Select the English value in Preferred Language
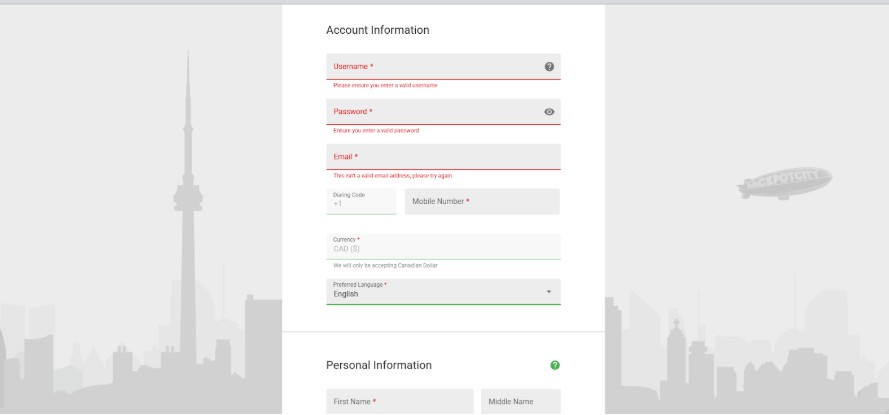889x415 pixels. (346, 295)
